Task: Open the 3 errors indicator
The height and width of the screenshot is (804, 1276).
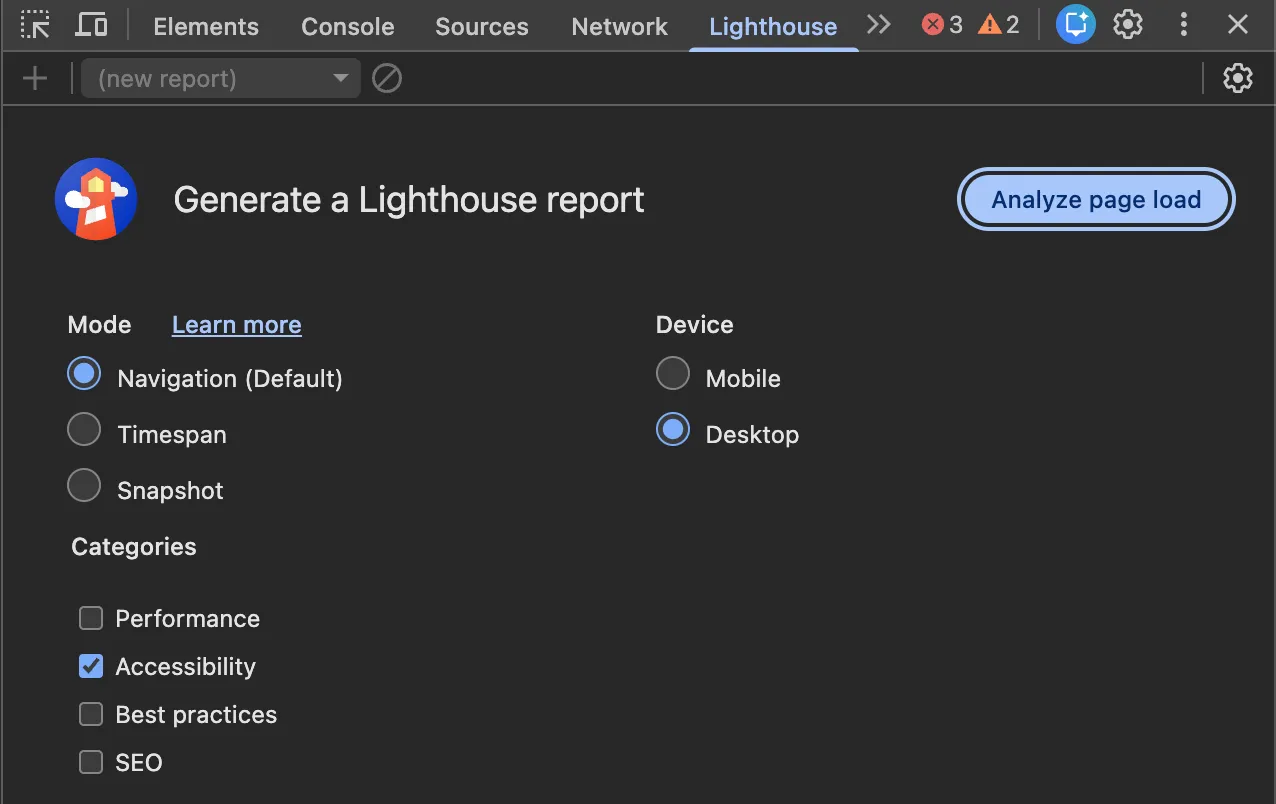Action: (942, 25)
